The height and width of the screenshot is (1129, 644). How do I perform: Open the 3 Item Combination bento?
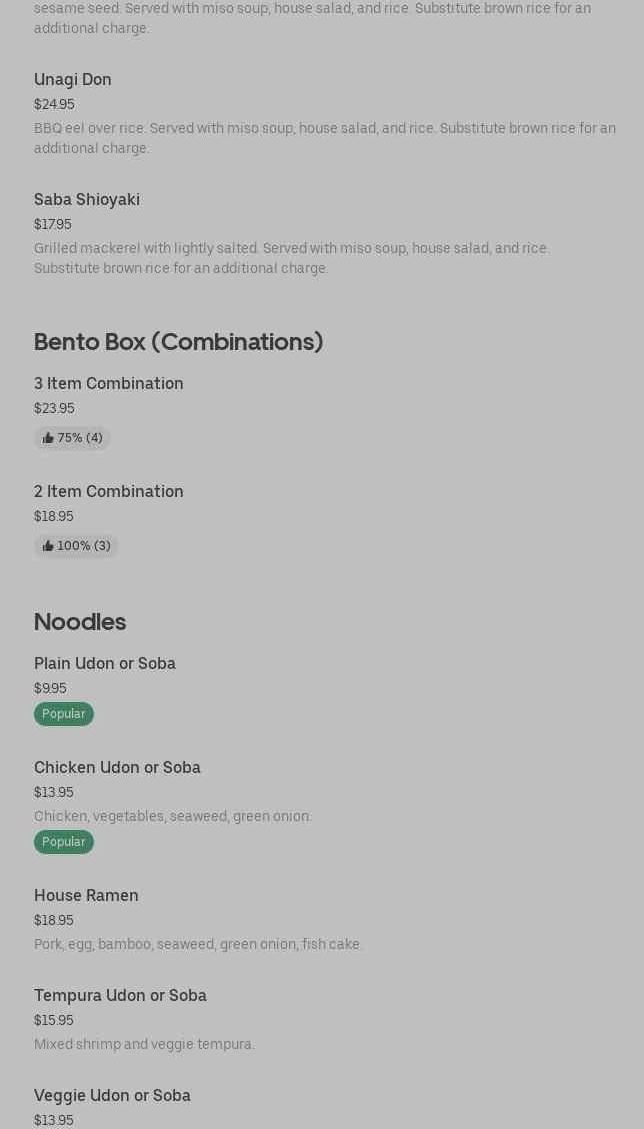pyautogui.click(x=109, y=384)
